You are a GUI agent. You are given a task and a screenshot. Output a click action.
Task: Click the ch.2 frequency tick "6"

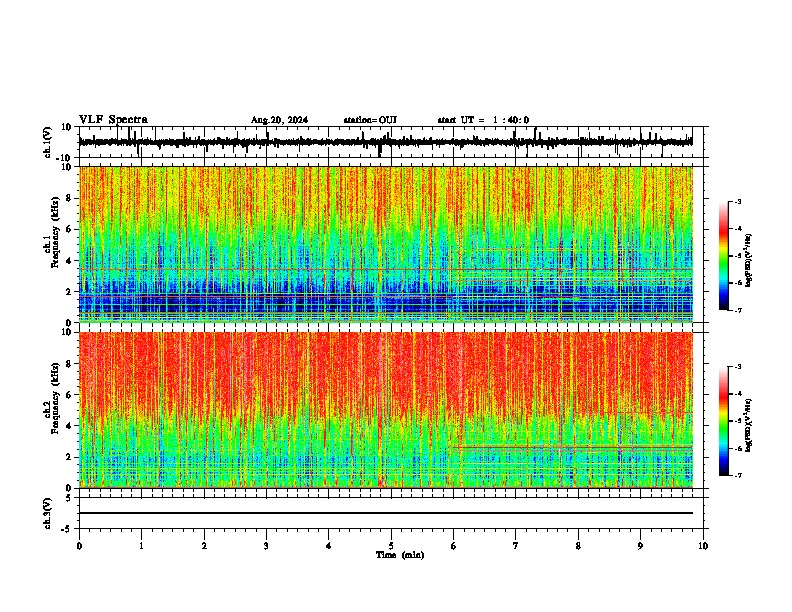tap(70, 395)
